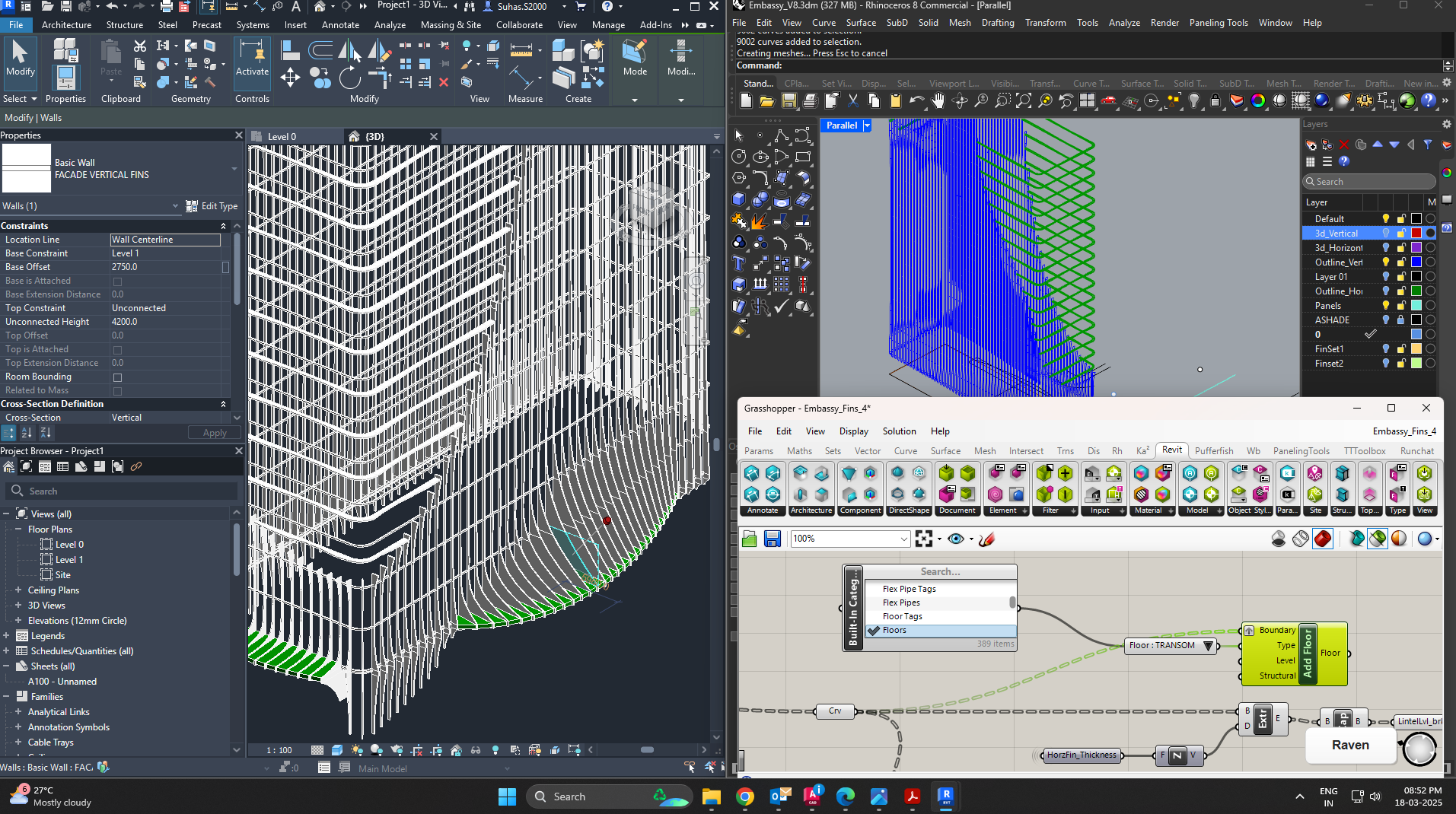
Task: Click the Project Browser search field
Action: (122, 491)
